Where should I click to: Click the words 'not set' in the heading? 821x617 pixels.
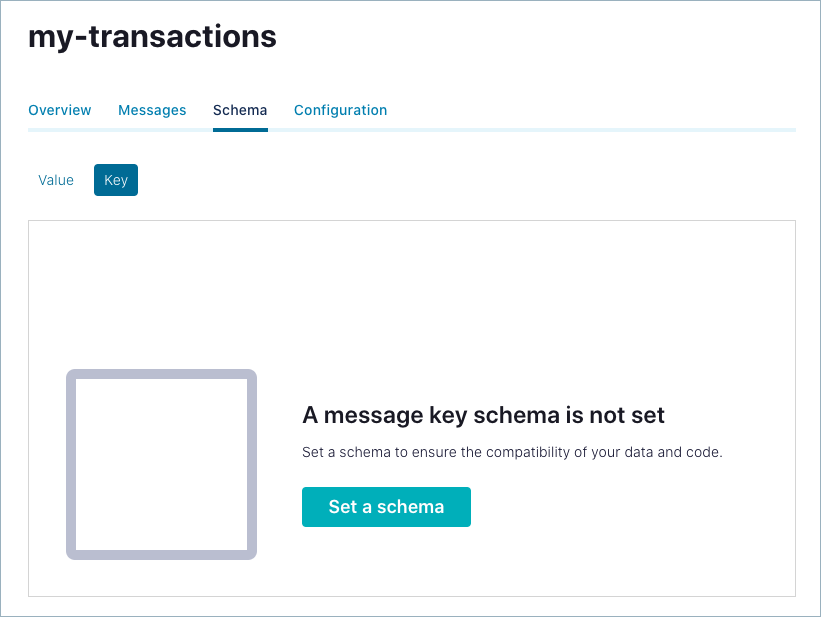click(631, 415)
